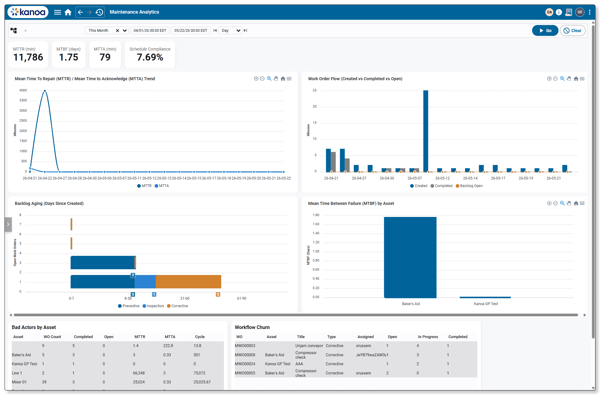Open the MTTR Trend chart export menu
Image resolution: width=600 pixels, height=395 pixels.
pos(289,78)
